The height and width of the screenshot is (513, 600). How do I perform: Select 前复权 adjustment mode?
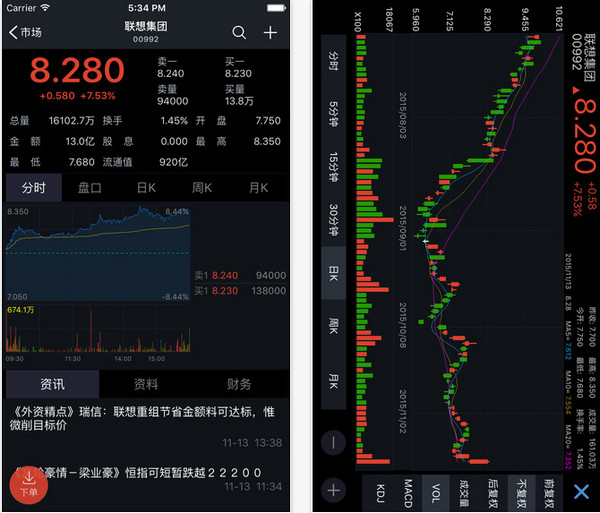(x=549, y=493)
